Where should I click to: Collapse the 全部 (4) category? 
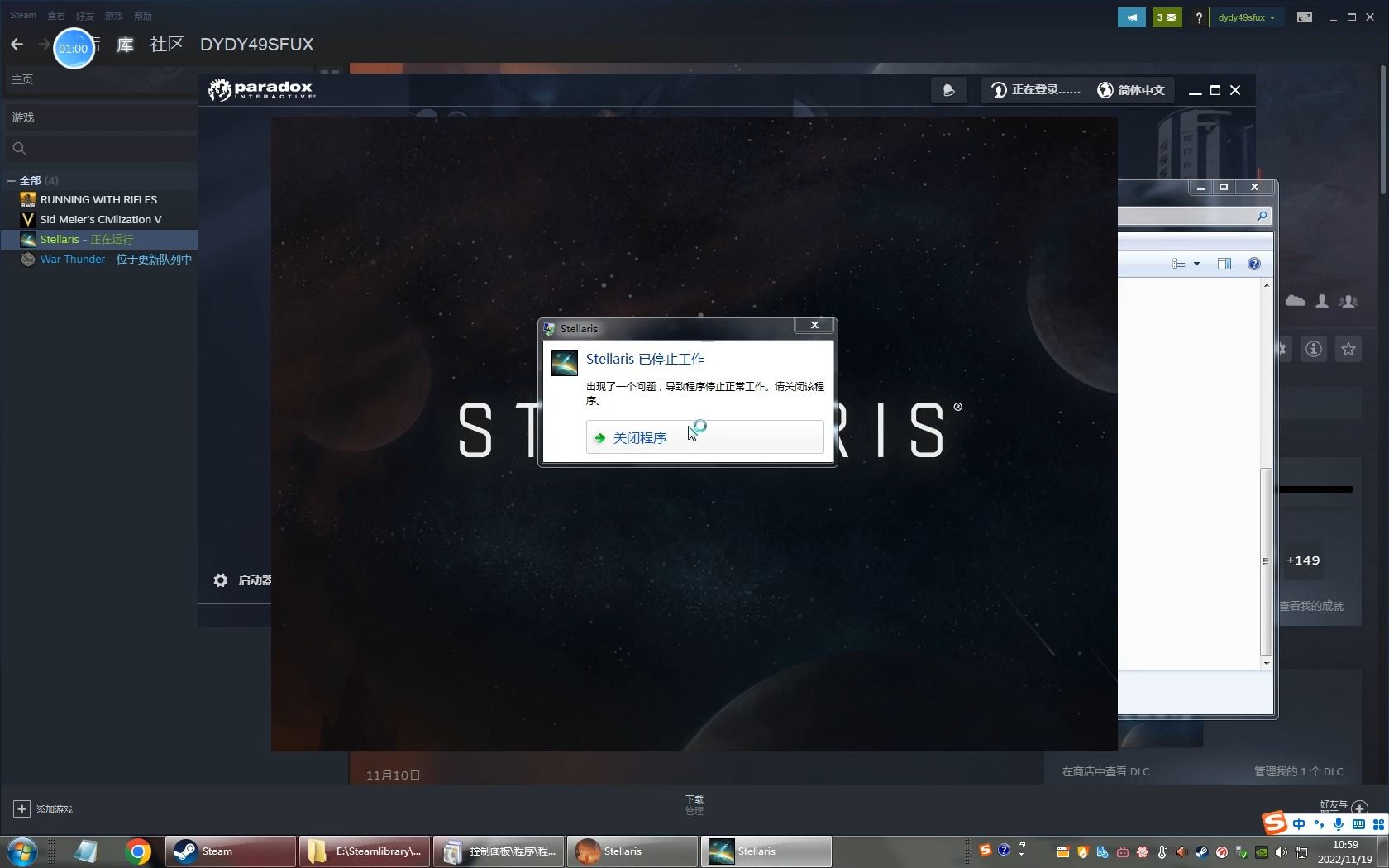pos(12,180)
